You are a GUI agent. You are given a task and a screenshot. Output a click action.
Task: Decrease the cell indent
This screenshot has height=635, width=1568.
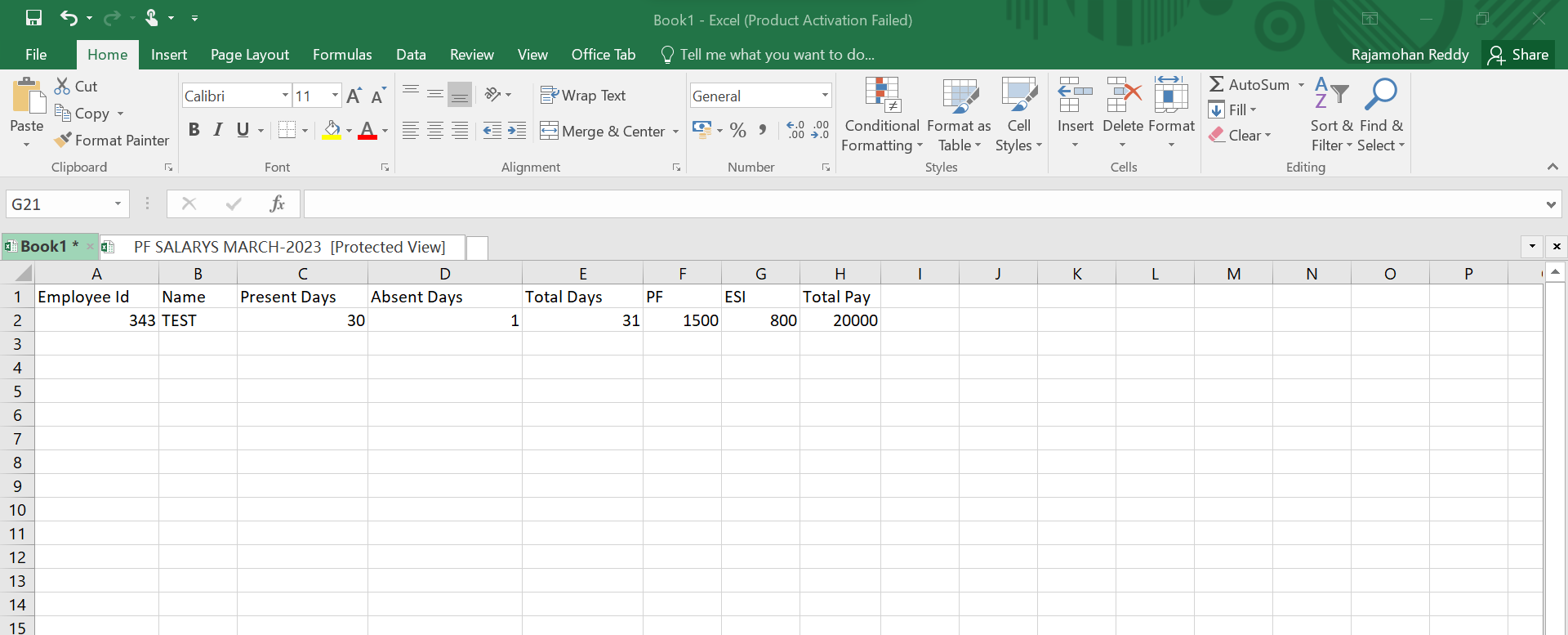click(492, 130)
